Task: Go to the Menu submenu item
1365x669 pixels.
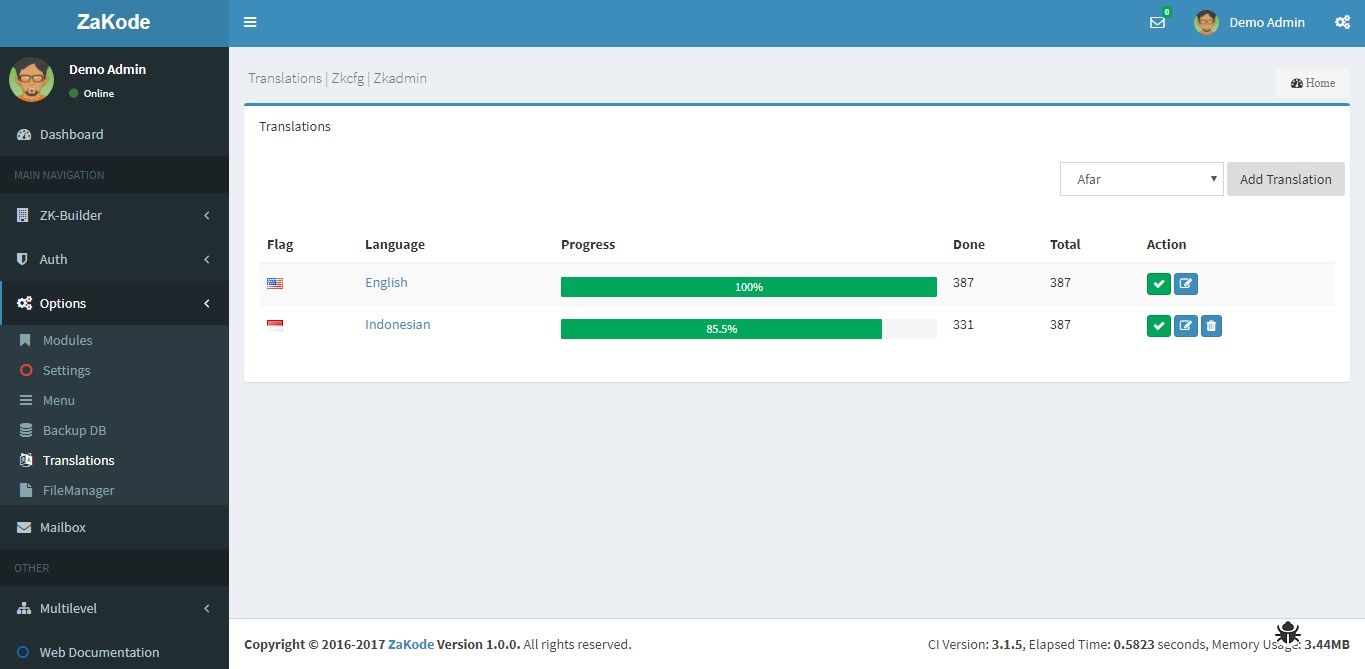Action: pos(114,400)
